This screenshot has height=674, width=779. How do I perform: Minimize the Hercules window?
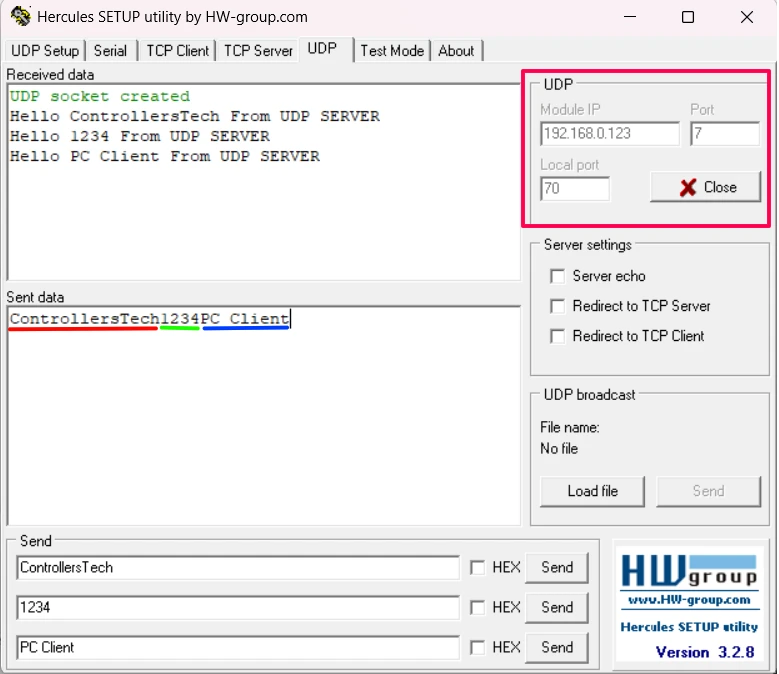pyautogui.click(x=630, y=17)
